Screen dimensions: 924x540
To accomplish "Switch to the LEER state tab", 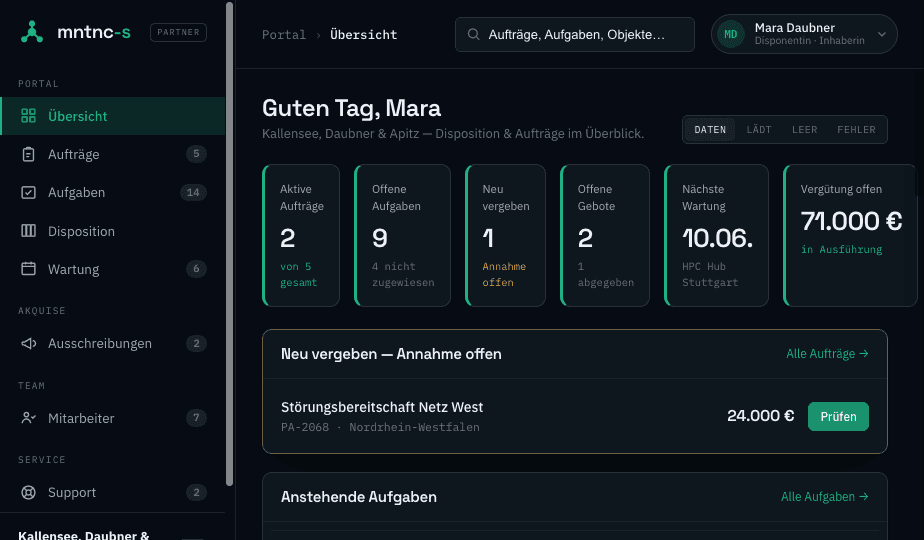I will (804, 130).
